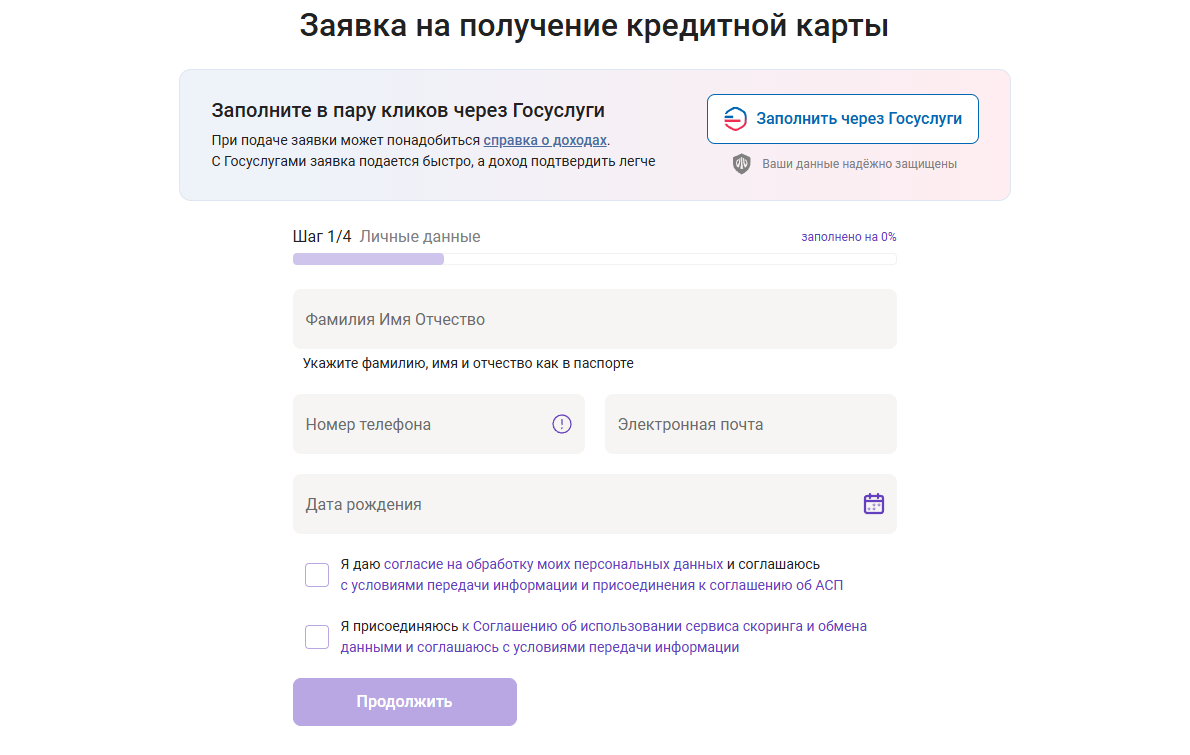Tick the scoring service agreement checkbox
The width and height of the screenshot is (1190, 755).
(317, 637)
